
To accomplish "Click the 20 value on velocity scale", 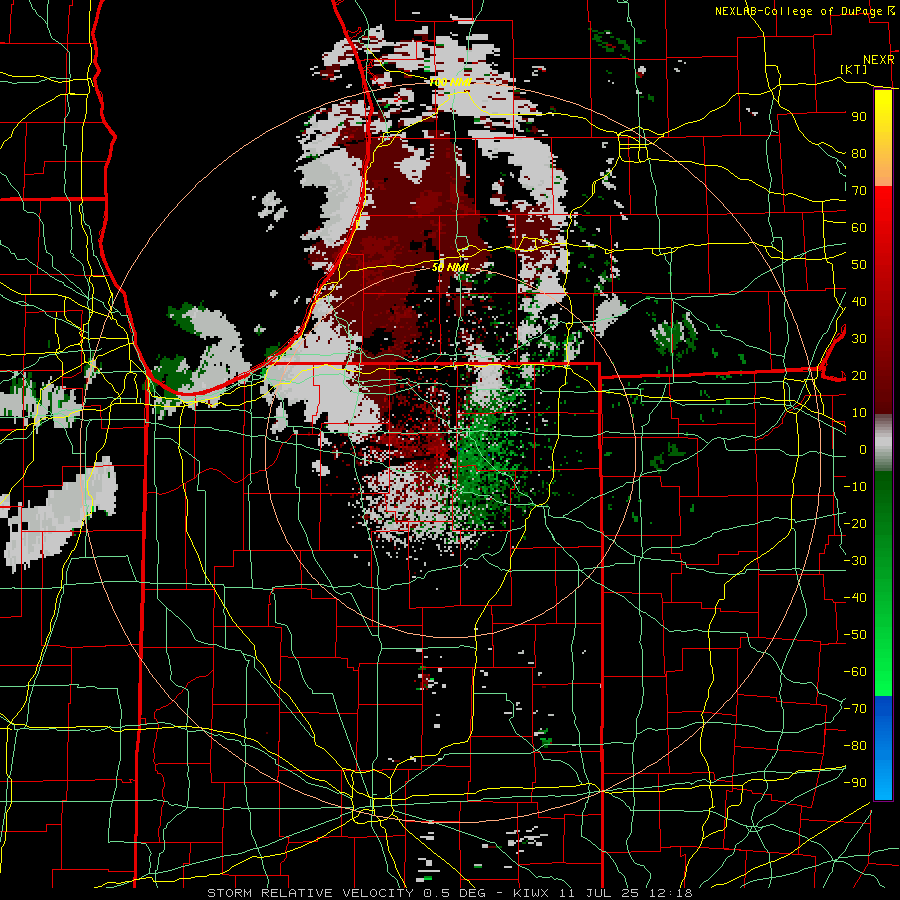I will point(859,375).
